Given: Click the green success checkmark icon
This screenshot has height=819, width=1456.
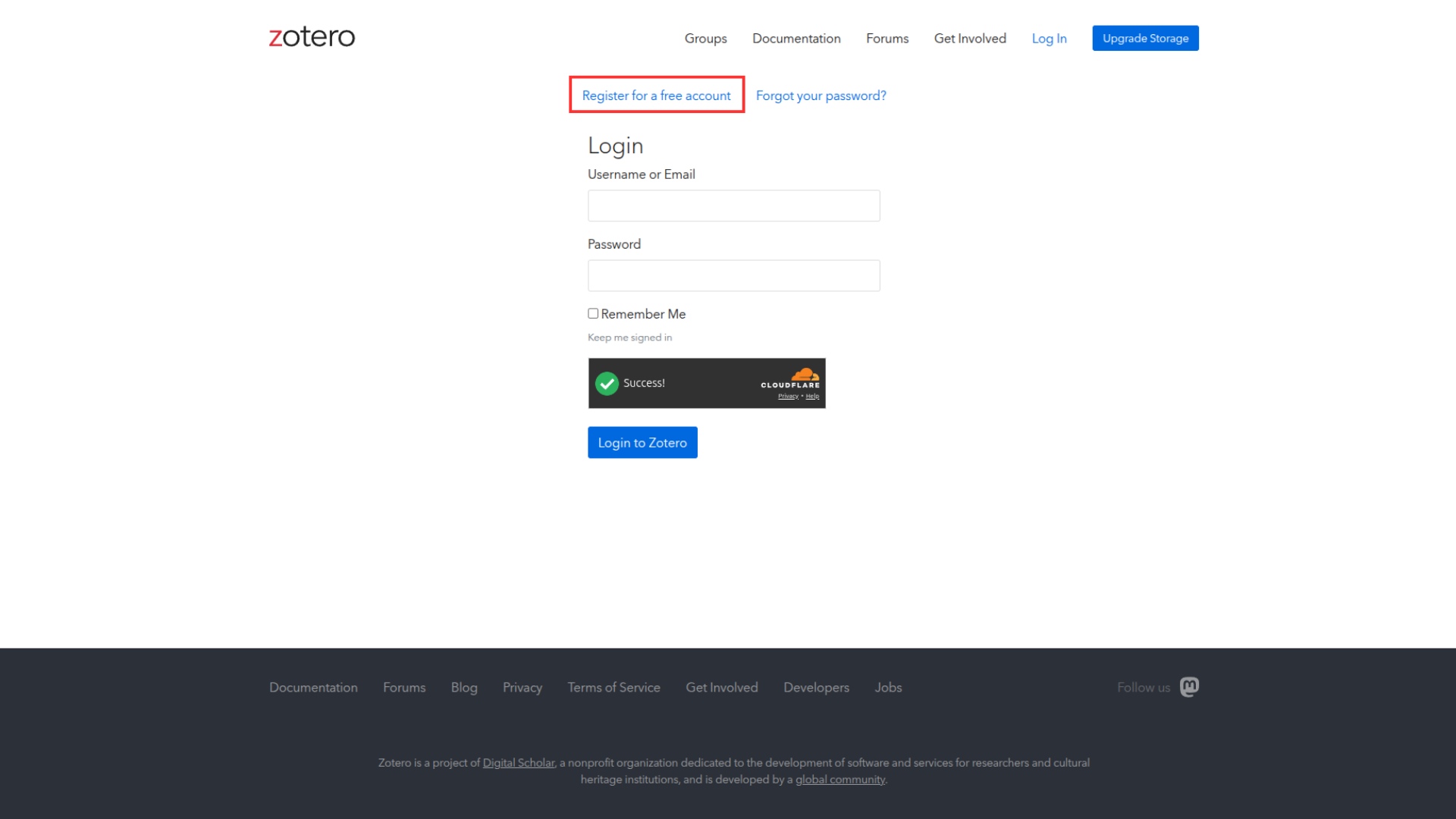Looking at the screenshot, I should point(607,384).
